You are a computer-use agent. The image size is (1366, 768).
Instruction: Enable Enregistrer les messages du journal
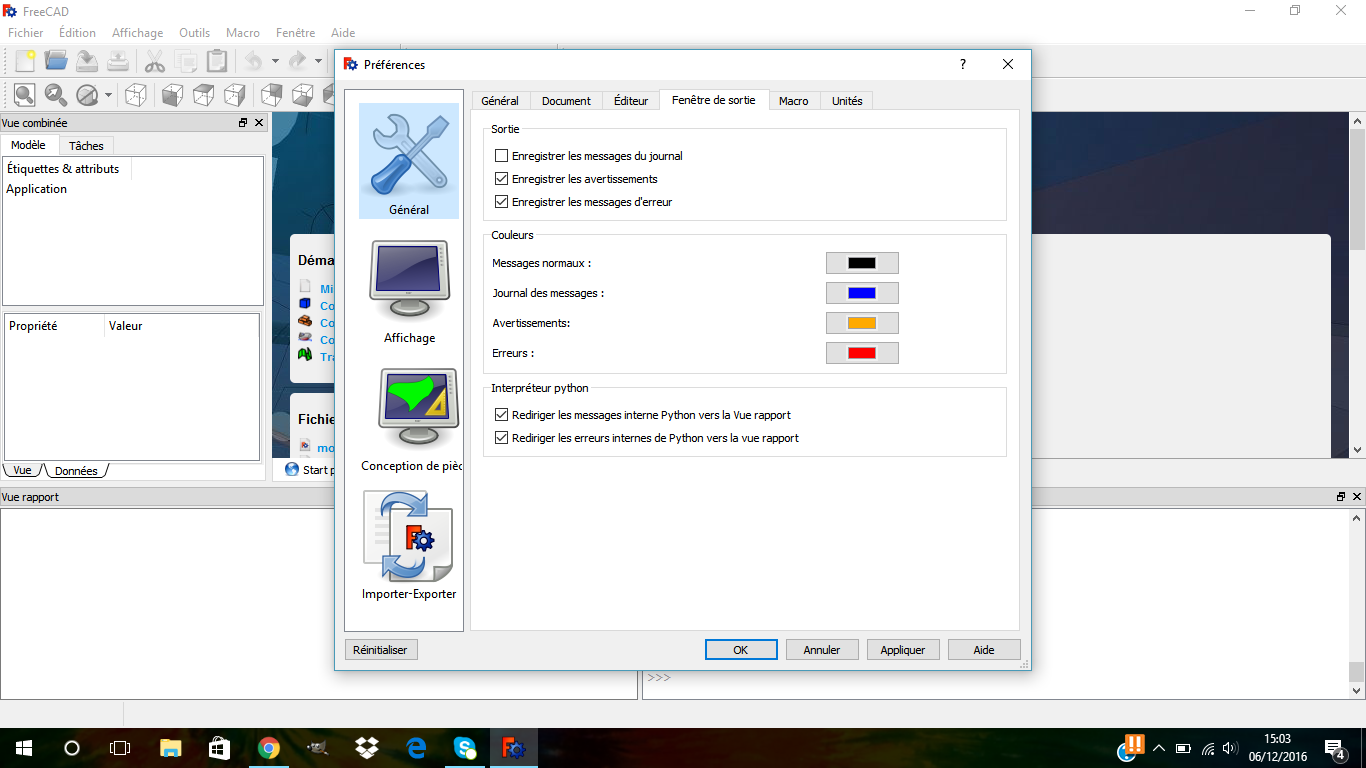point(502,156)
